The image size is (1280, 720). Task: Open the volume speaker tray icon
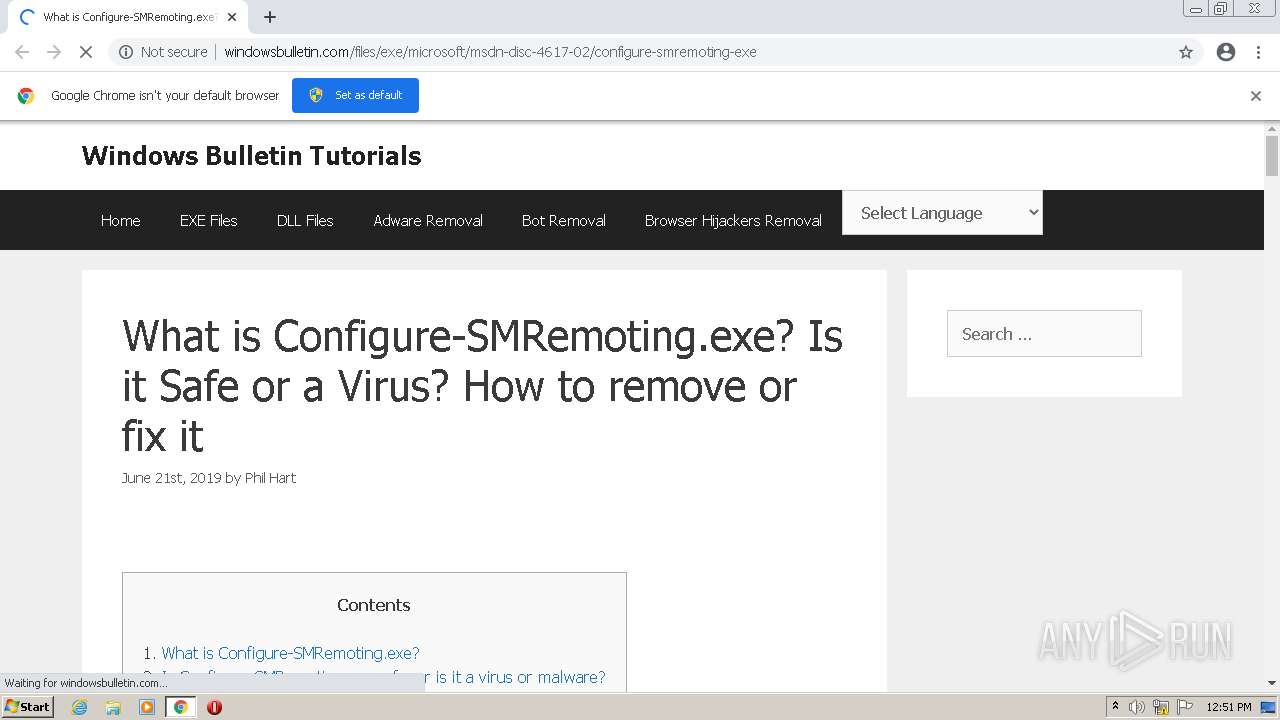pos(1136,707)
